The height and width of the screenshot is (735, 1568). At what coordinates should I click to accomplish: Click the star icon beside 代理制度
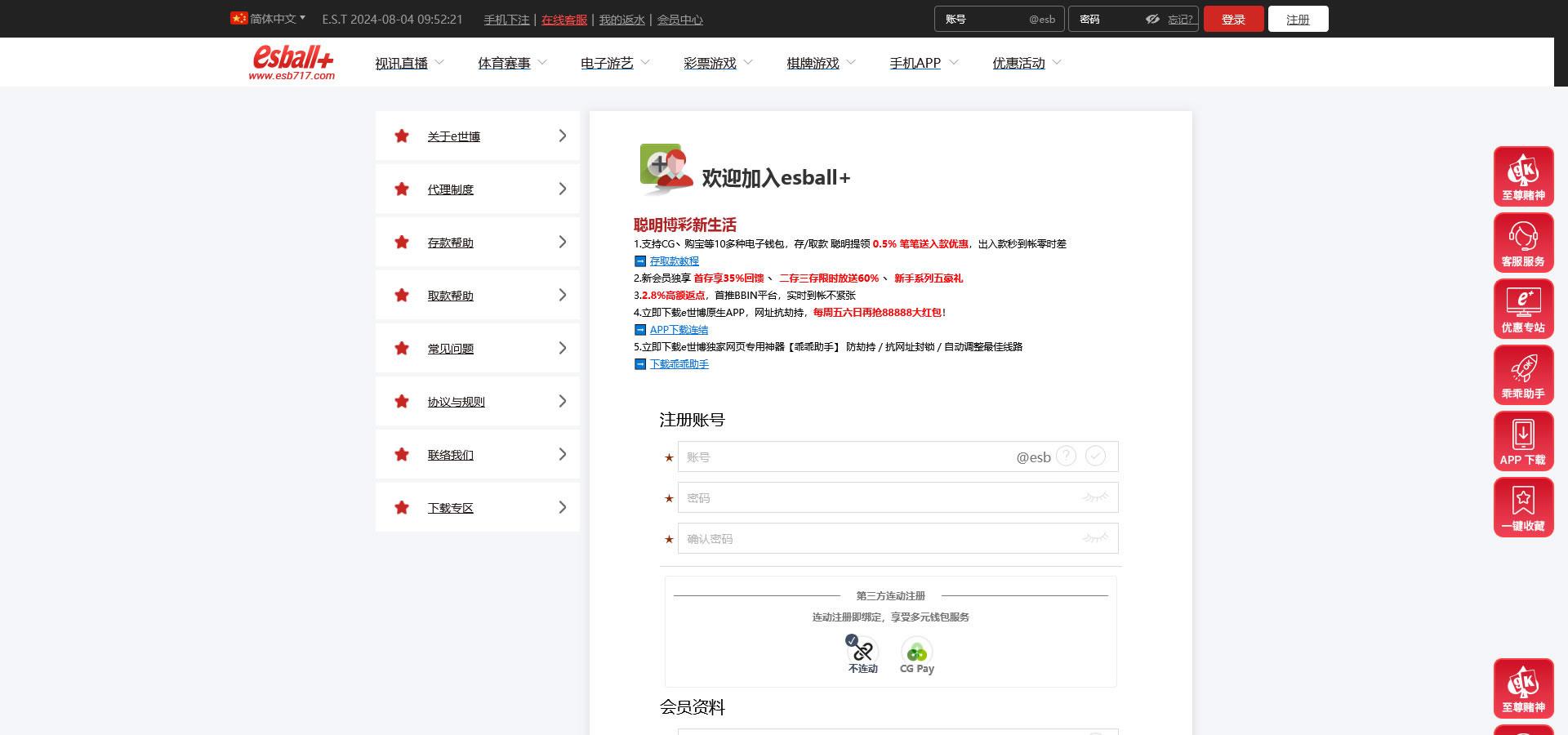(402, 189)
